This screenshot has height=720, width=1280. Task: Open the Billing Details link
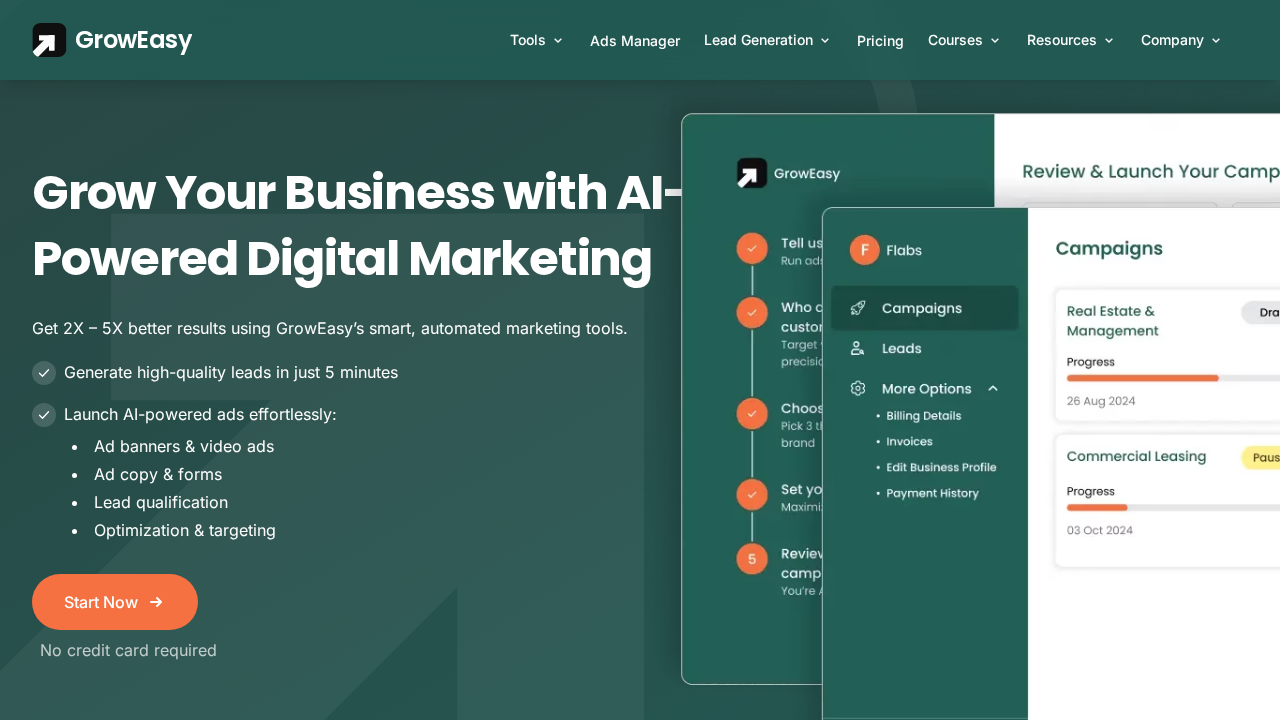[923, 416]
